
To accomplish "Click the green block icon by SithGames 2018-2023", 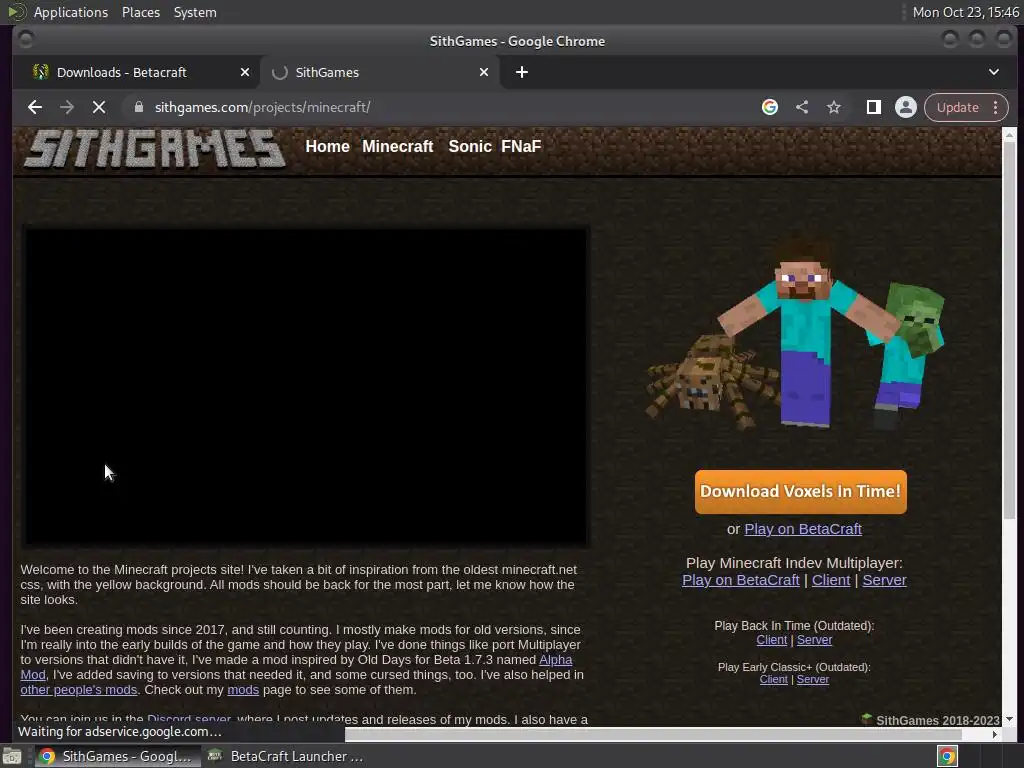I will point(867,719).
